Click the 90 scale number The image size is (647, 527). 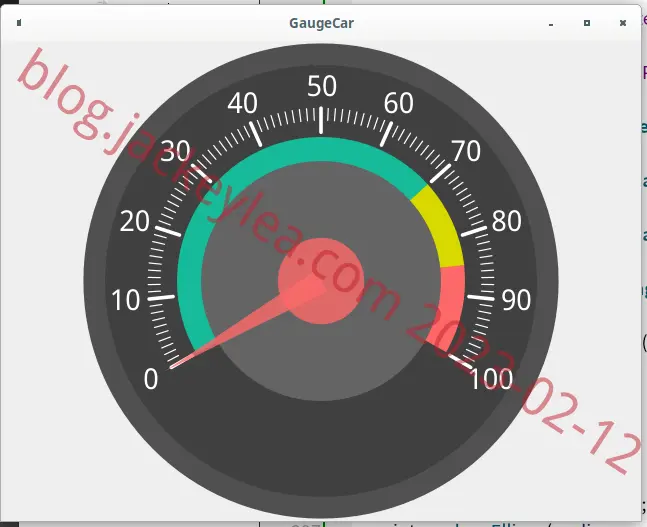tap(516, 300)
